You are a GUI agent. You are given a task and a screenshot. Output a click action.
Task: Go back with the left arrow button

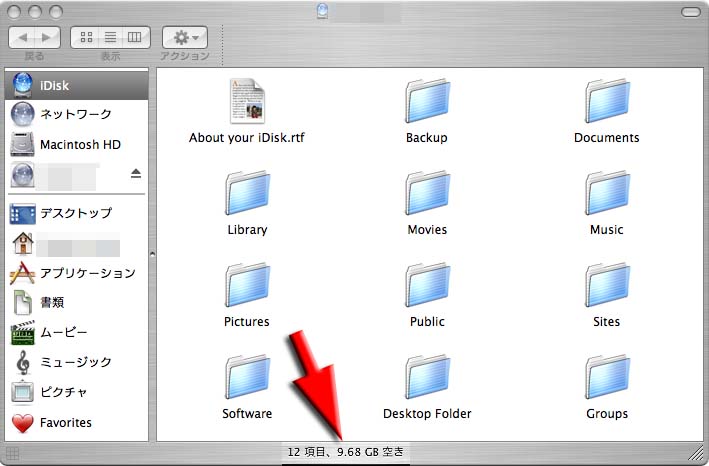coord(22,38)
